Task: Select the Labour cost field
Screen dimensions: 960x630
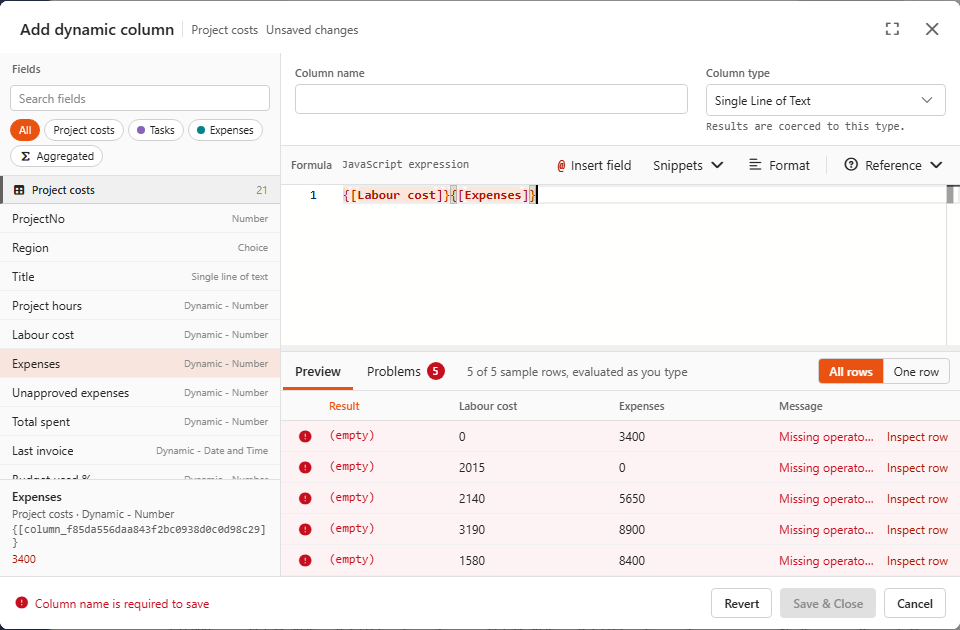Action: (140, 334)
